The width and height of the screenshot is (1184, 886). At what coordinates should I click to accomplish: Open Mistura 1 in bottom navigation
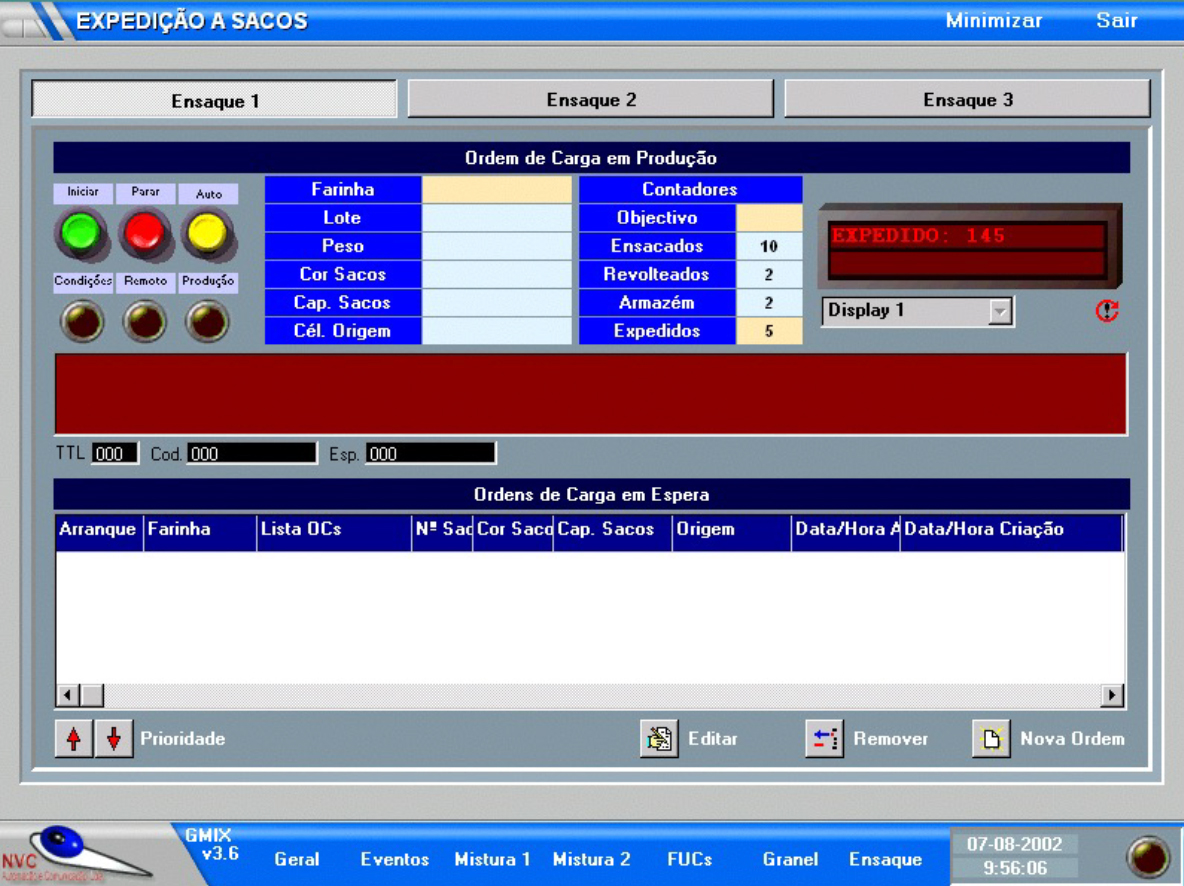coord(492,859)
